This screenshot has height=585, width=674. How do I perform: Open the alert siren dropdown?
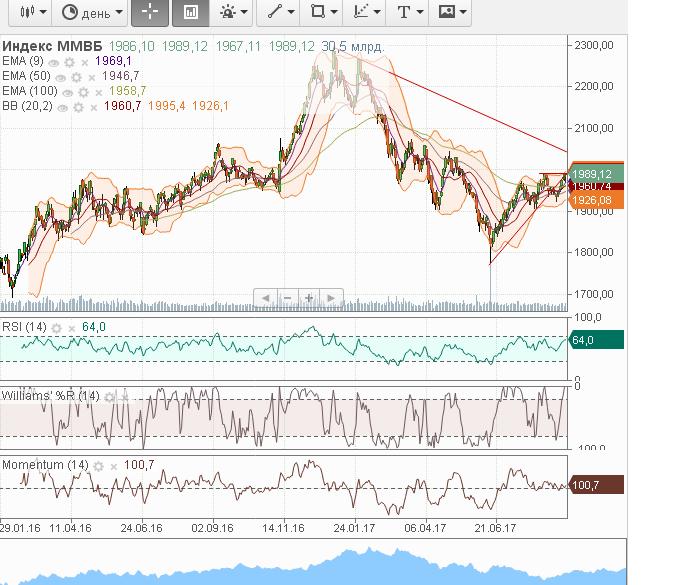click(x=233, y=12)
